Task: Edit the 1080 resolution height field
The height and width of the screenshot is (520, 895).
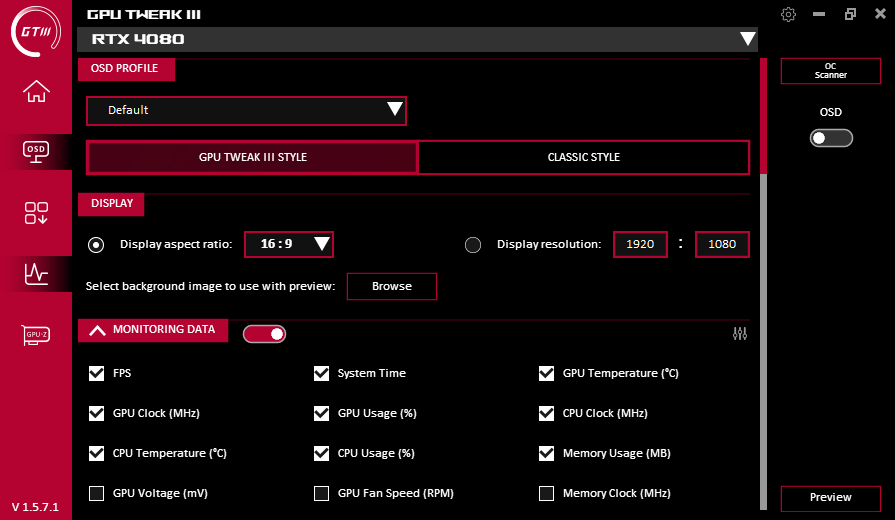Action: tap(722, 244)
